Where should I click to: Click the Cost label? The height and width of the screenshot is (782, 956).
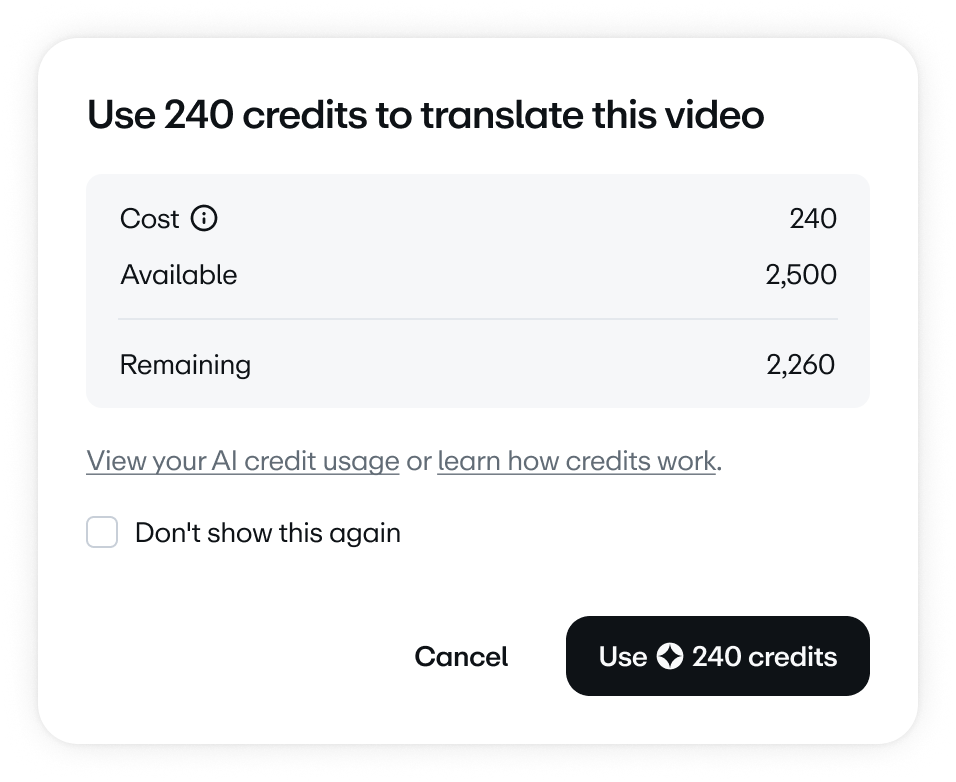click(149, 218)
